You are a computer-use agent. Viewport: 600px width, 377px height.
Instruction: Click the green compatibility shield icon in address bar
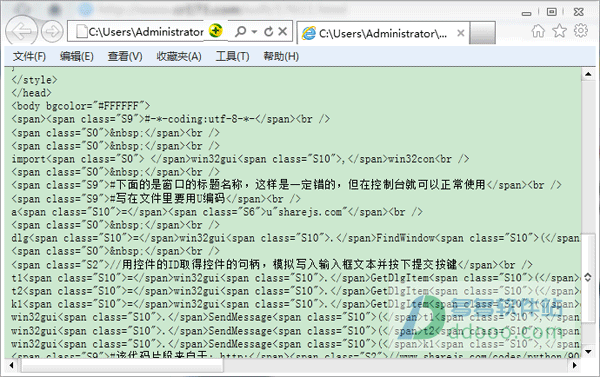216,31
